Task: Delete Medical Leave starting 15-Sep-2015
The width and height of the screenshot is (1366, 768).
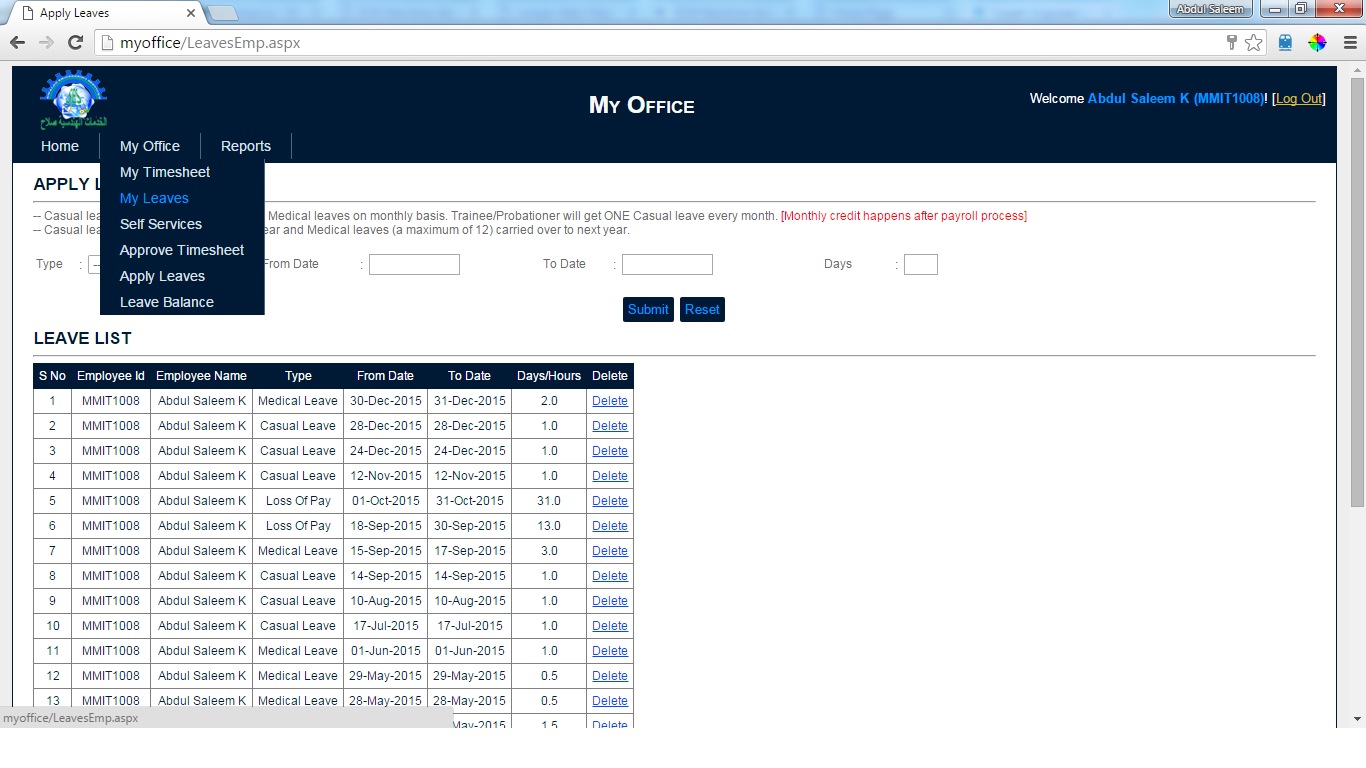Action: [610, 551]
